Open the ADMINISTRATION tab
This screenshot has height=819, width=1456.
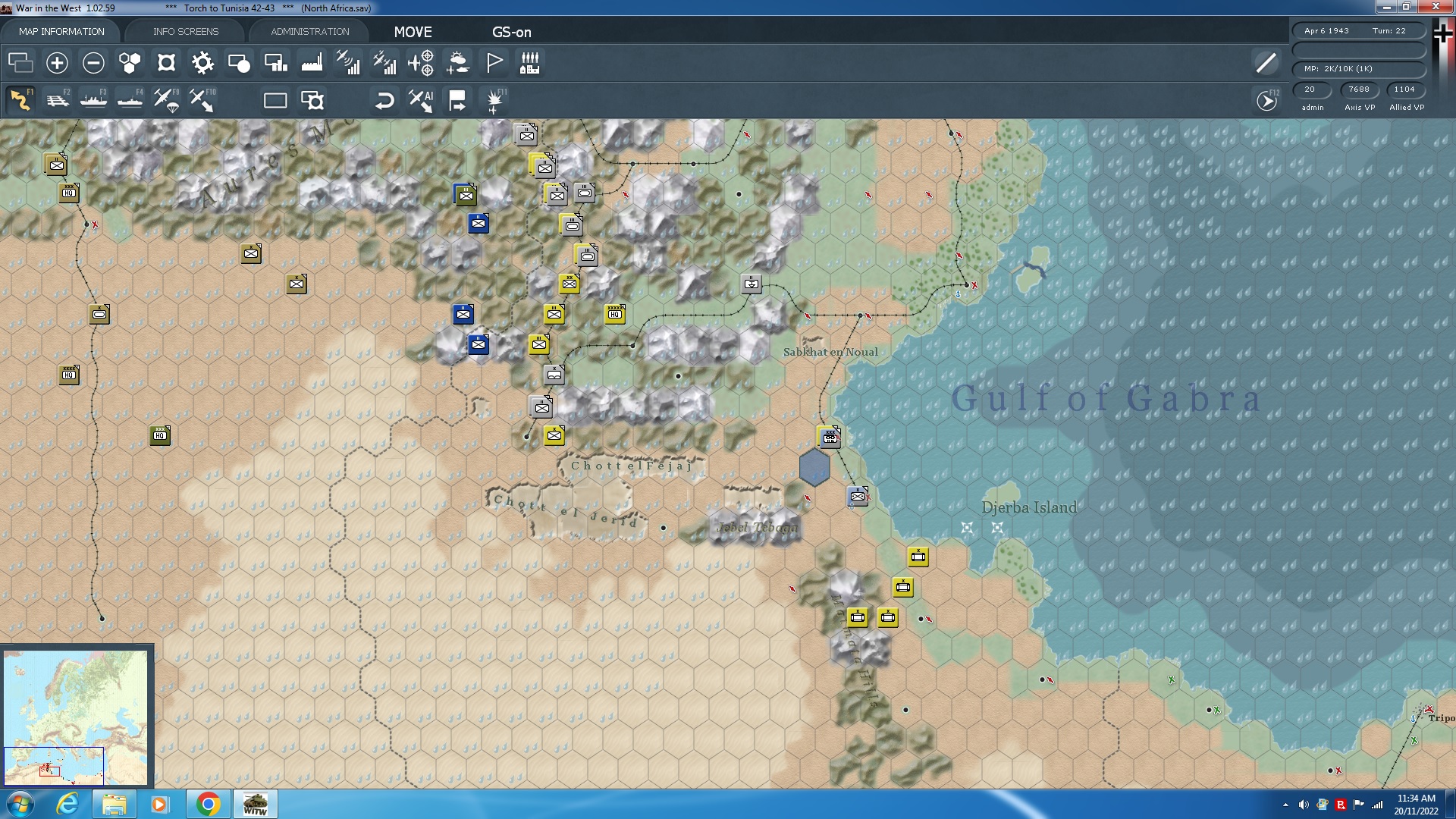pyautogui.click(x=310, y=31)
